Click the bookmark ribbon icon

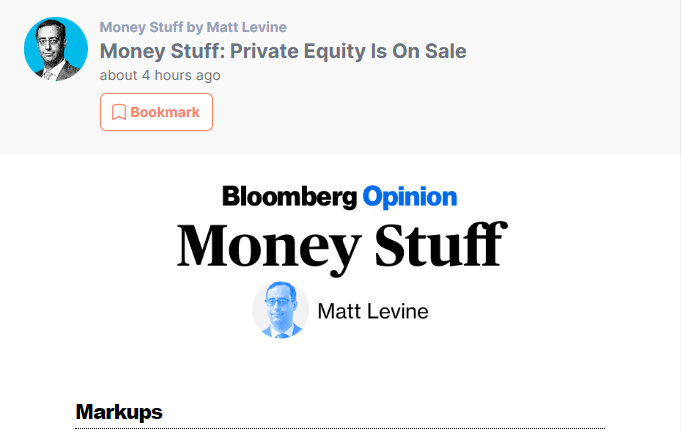point(119,112)
